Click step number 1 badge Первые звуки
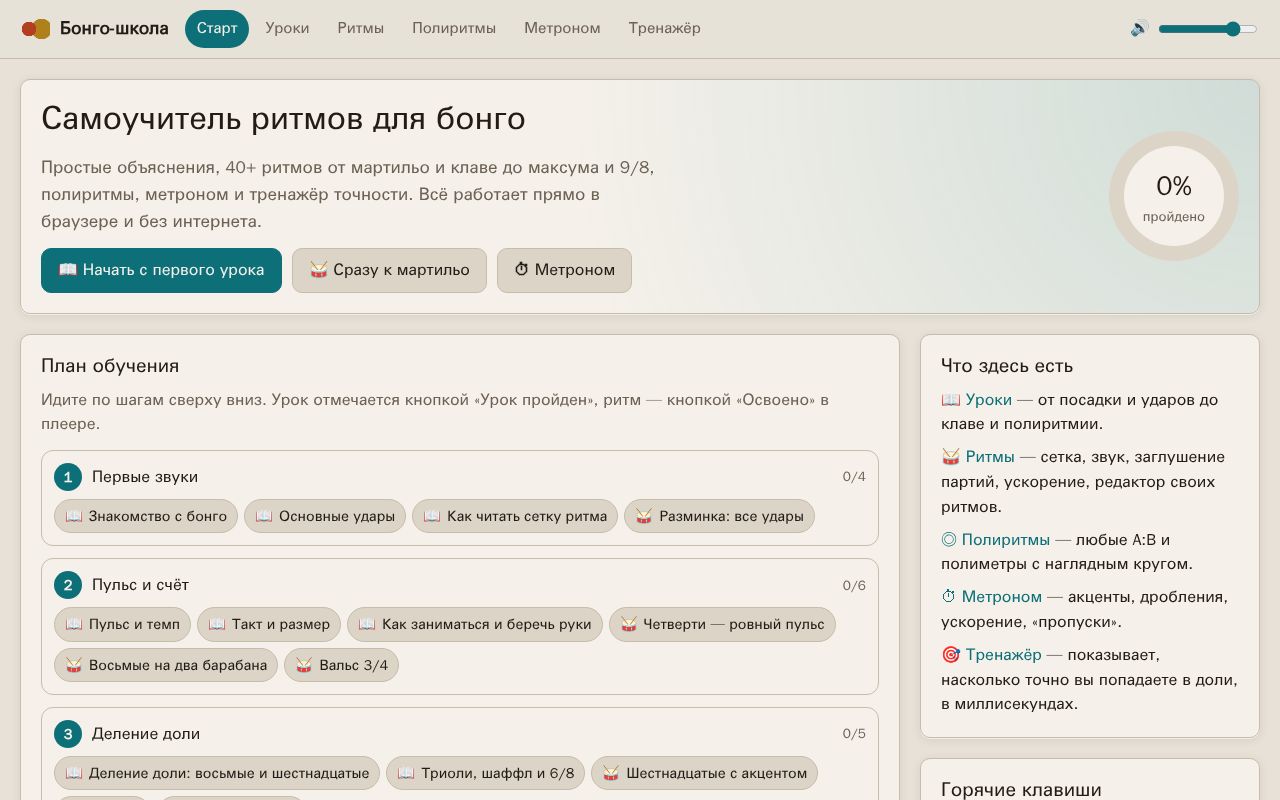1280x800 pixels. (x=68, y=477)
